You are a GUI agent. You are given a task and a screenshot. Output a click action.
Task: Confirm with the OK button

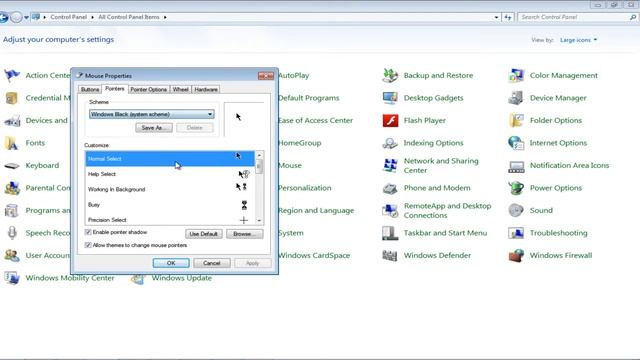point(171,263)
